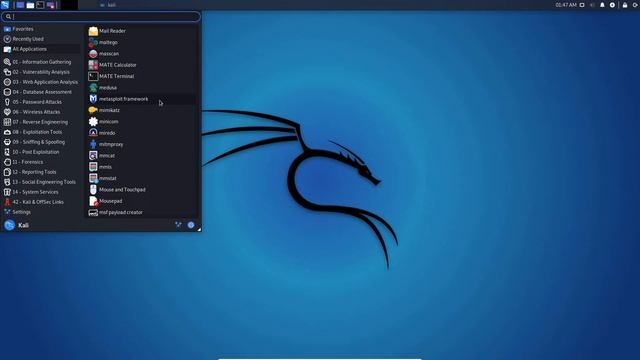Open the file manager panel launcher

coord(30,5)
